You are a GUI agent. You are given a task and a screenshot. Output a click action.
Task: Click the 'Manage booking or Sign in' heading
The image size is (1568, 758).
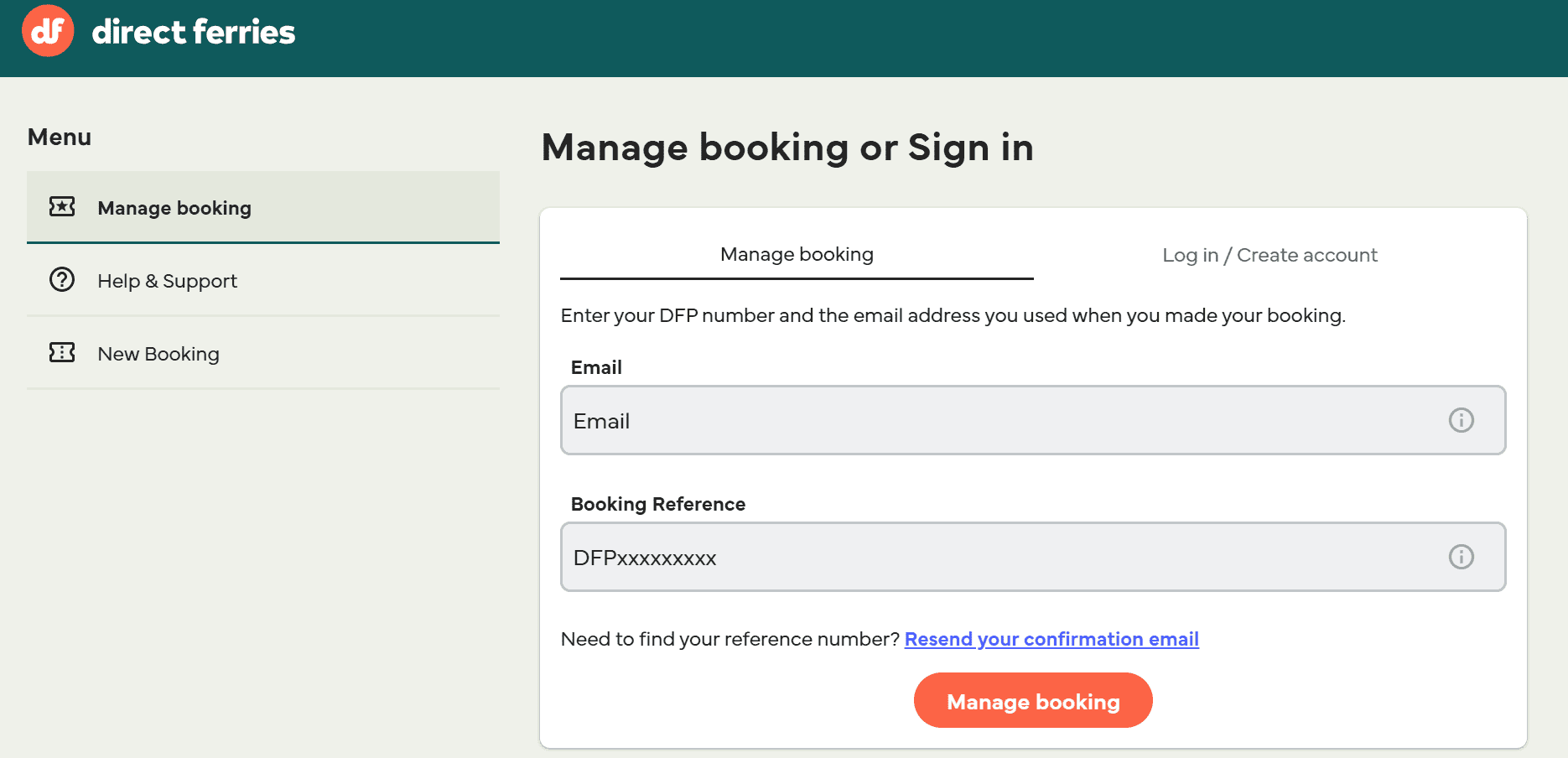point(787,148)
